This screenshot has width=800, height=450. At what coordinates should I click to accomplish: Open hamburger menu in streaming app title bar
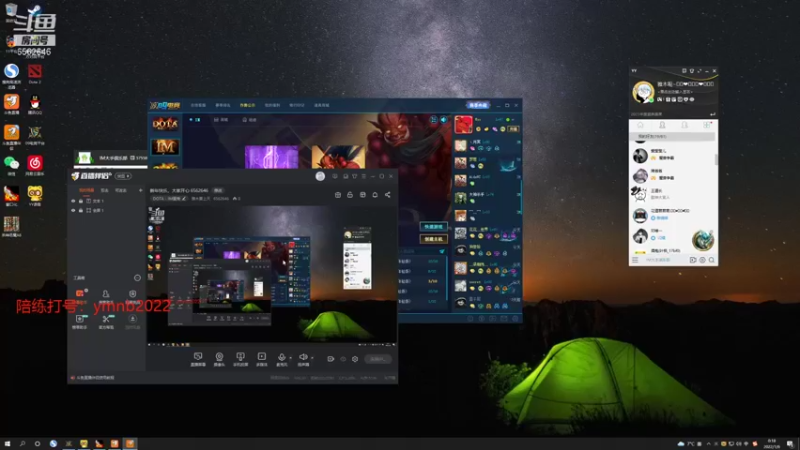click(x=364, y=176)
